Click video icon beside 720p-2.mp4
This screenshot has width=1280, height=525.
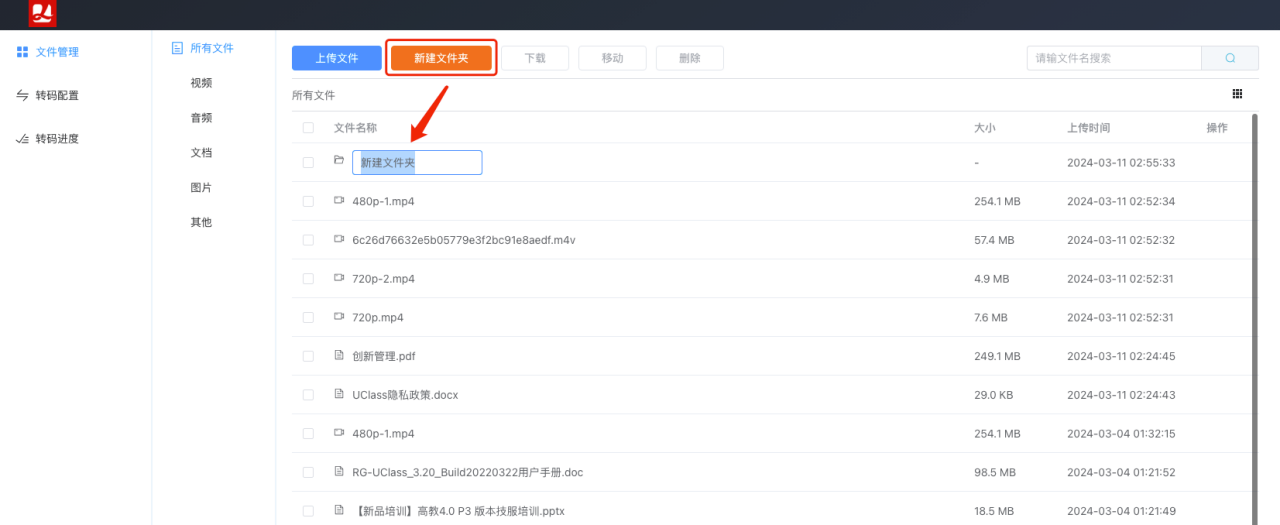[x=339, y=278]
